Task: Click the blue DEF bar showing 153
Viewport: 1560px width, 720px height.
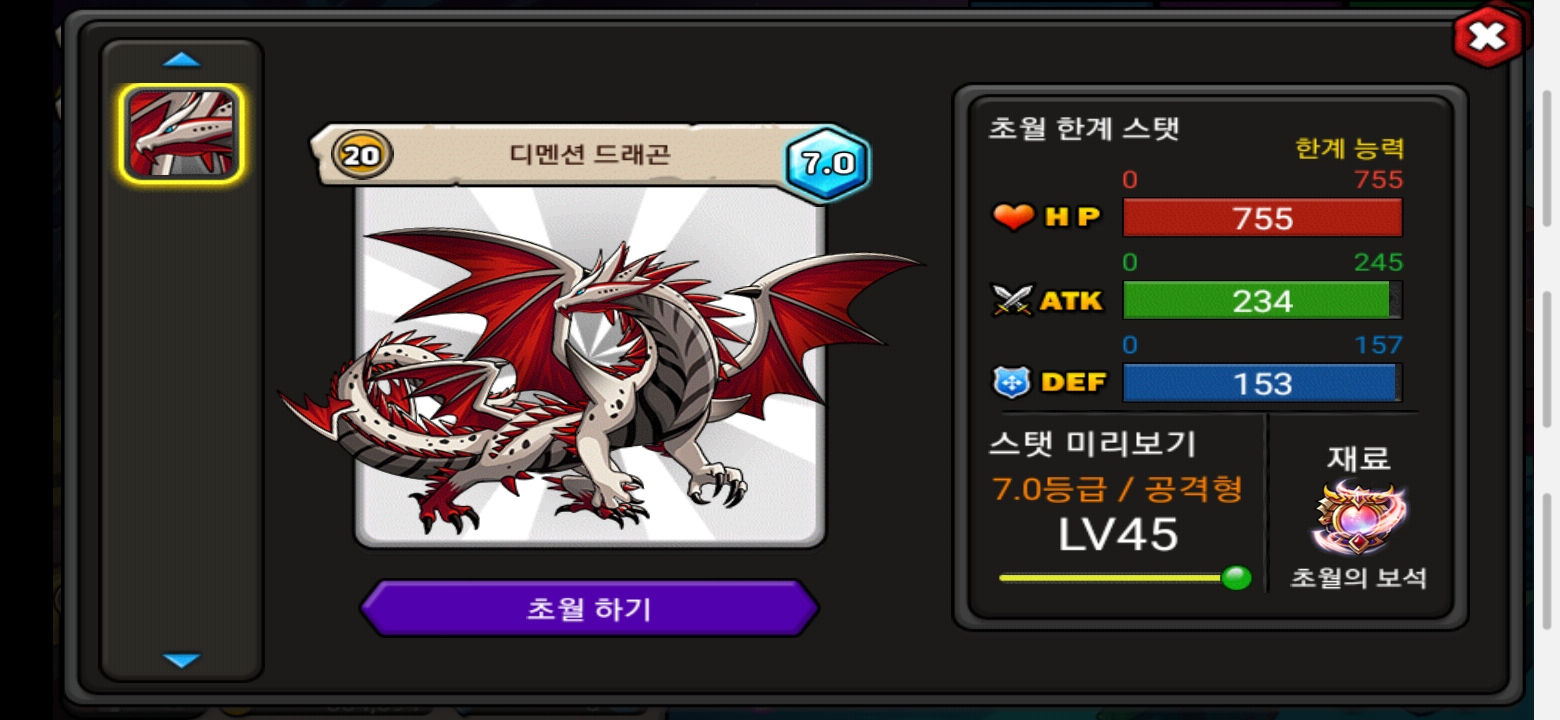Action: pos(1262,383)
